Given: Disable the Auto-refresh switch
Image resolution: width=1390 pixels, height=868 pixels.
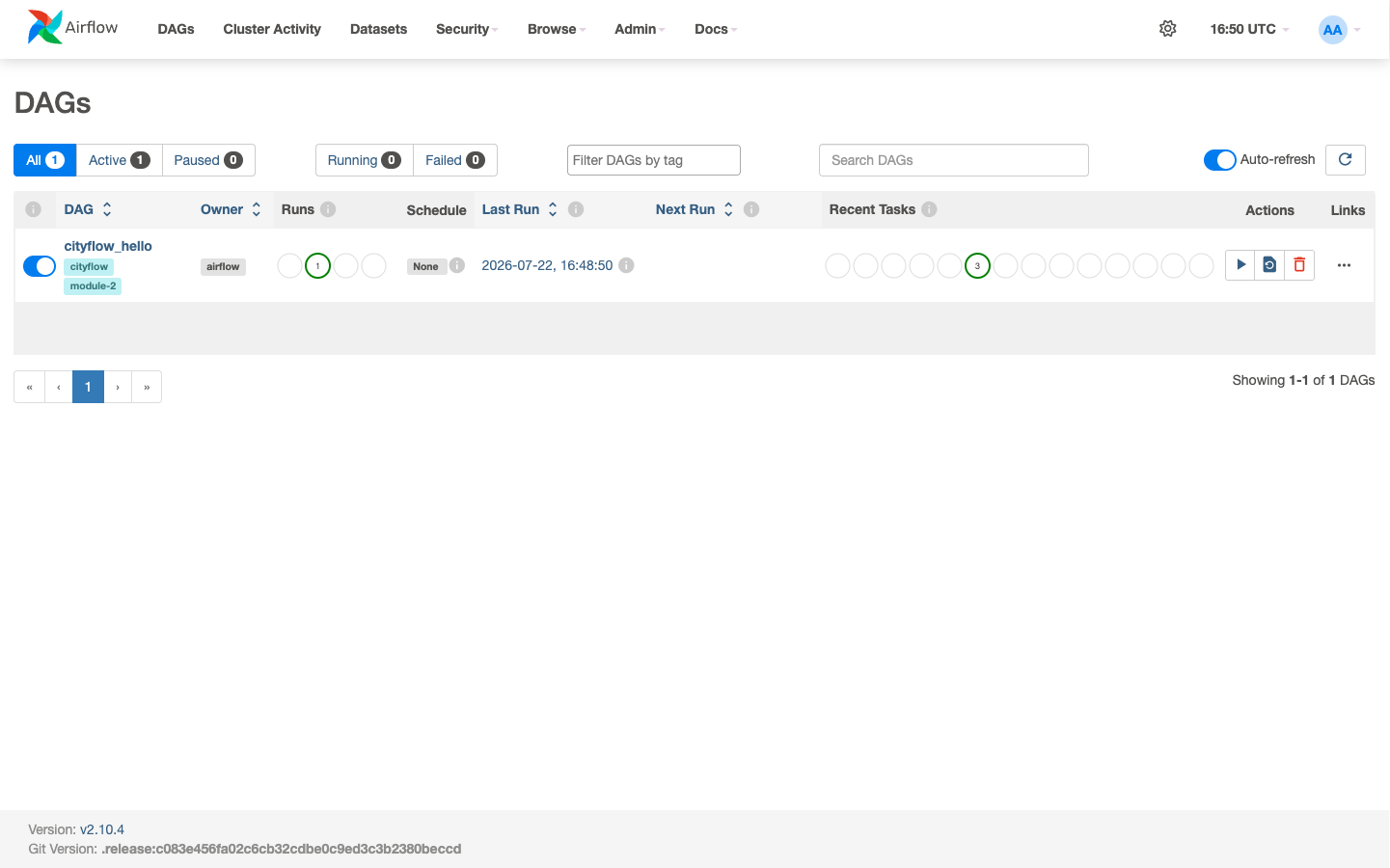Looking at the screenshot, I should 1219,160.
